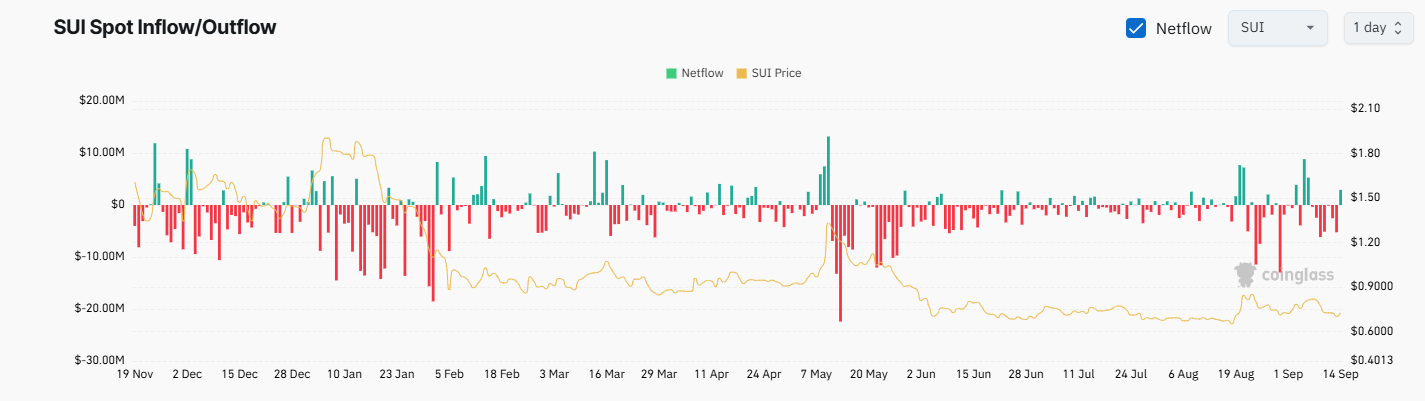Toggle the SUI Price legend series

[x=768, y=73]
